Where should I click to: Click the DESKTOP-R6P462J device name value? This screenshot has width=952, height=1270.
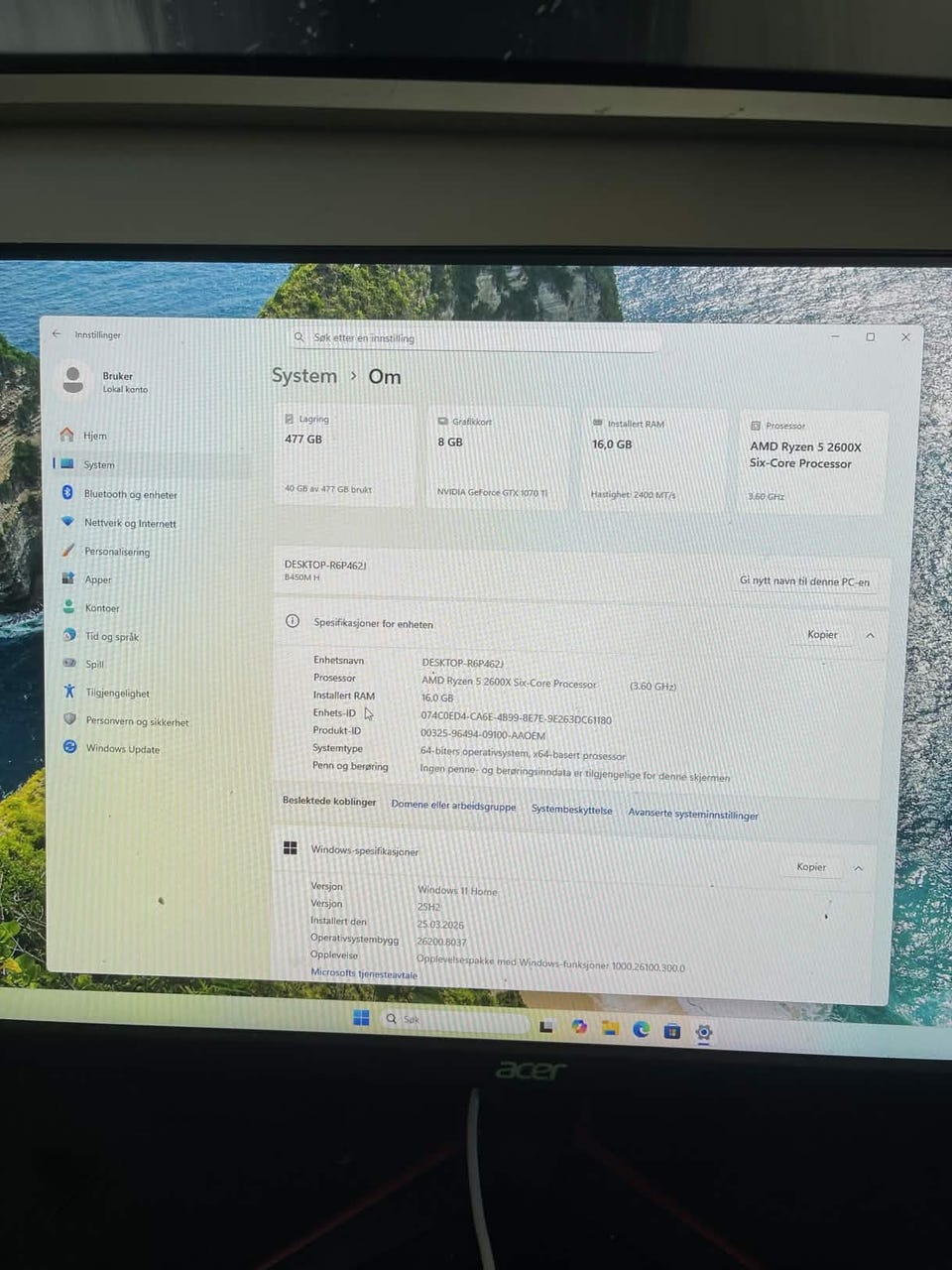pos(462,663)
